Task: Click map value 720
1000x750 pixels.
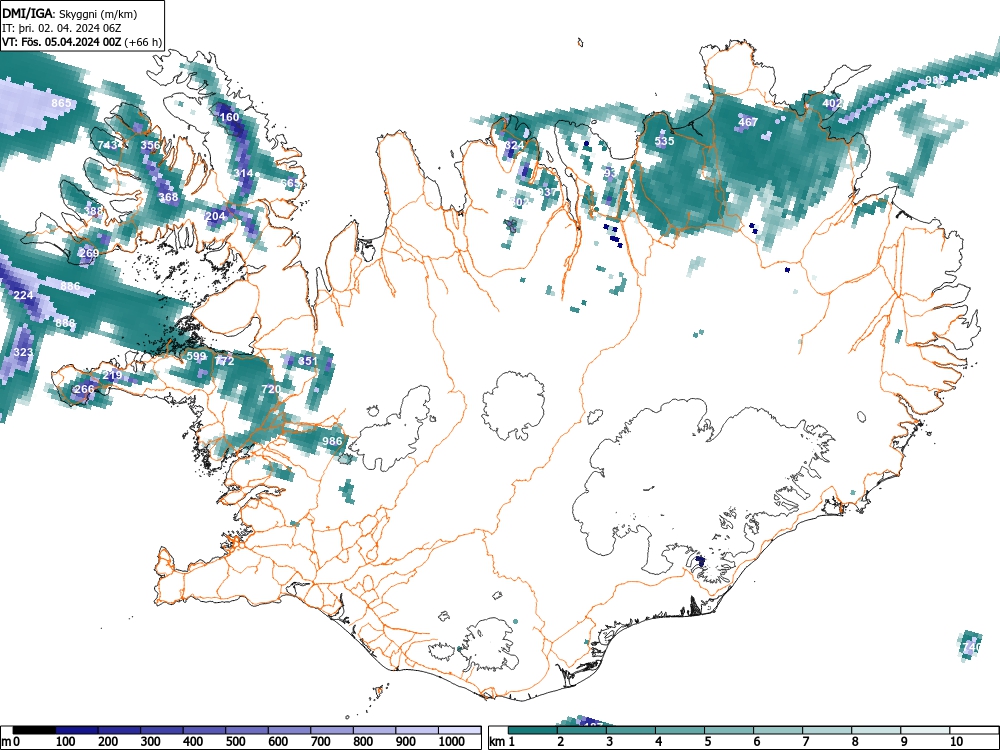Action: [271, 389]
